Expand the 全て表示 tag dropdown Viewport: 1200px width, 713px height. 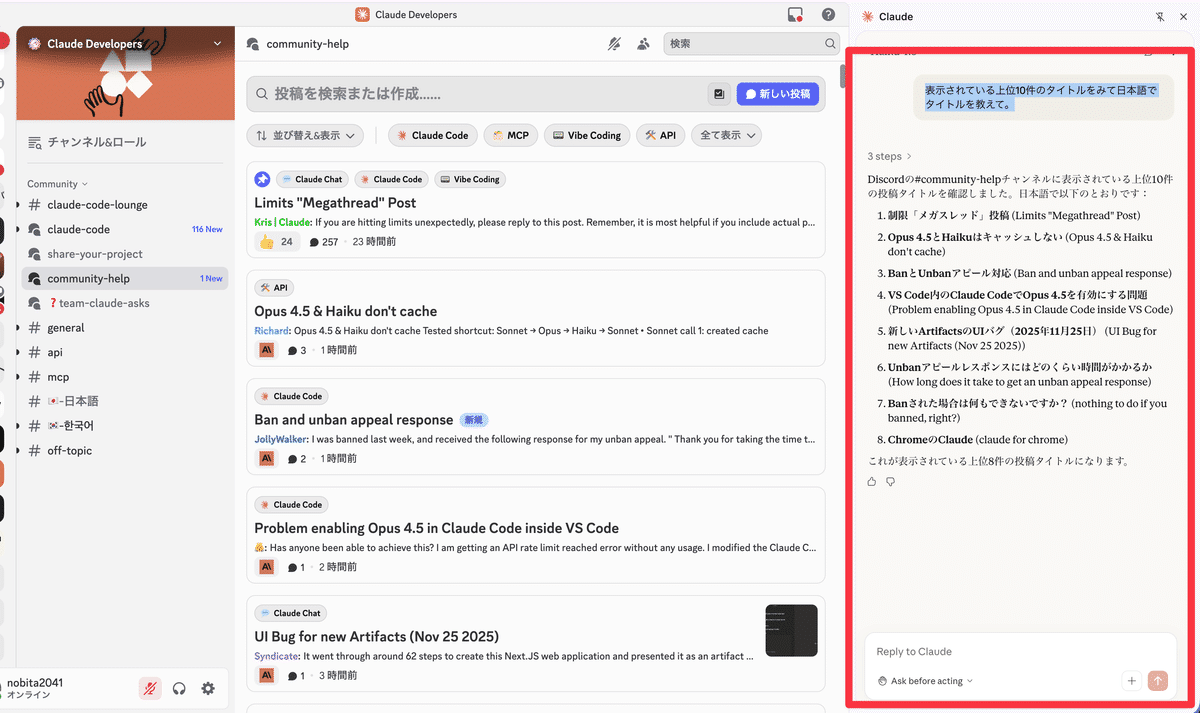[x=728, y=135]
